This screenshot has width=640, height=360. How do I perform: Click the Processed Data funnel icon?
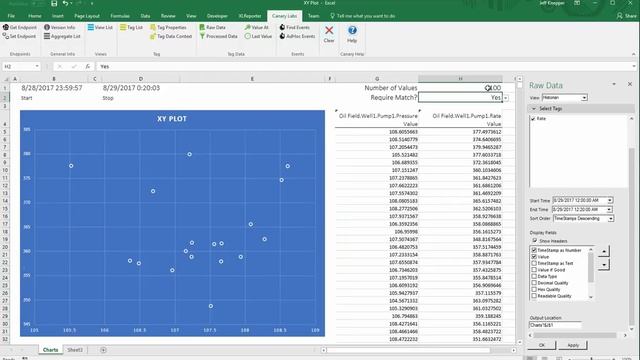[202, 36]
